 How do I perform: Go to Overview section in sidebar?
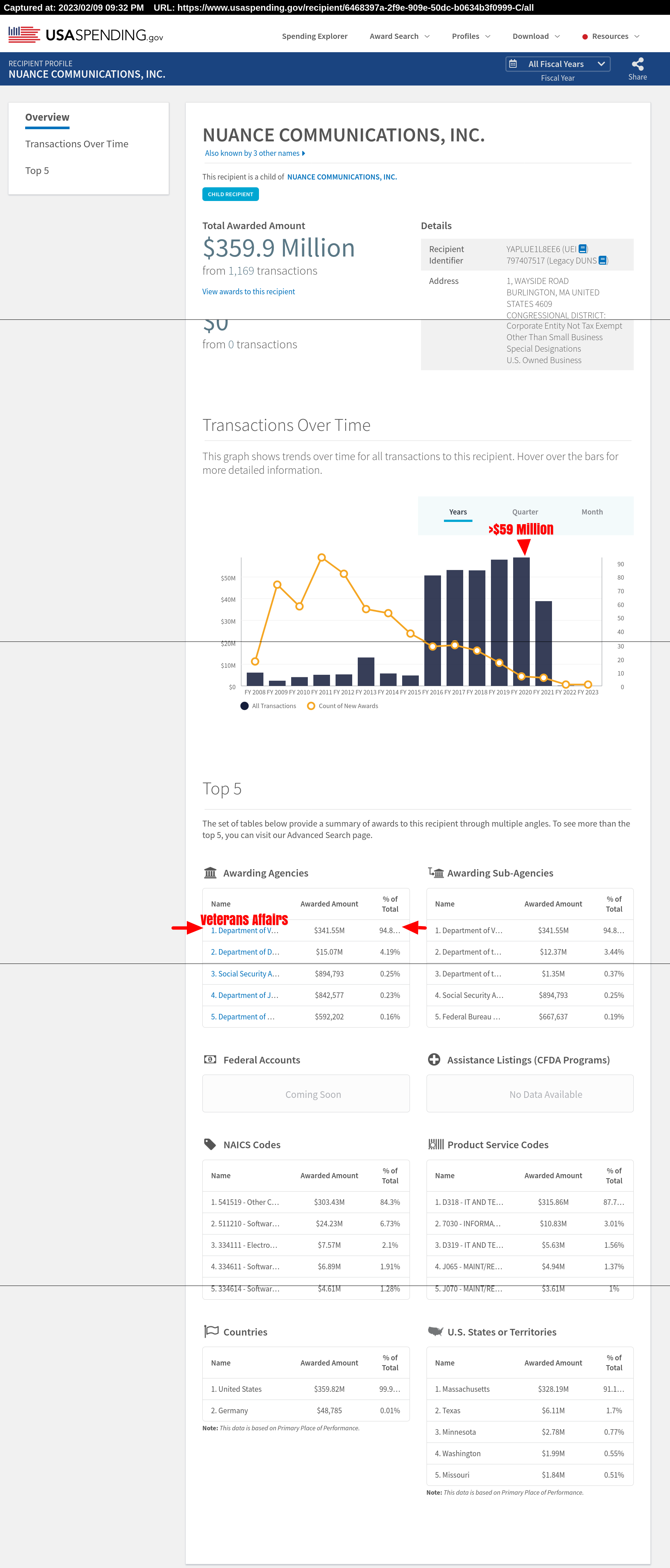coord(47,117)
